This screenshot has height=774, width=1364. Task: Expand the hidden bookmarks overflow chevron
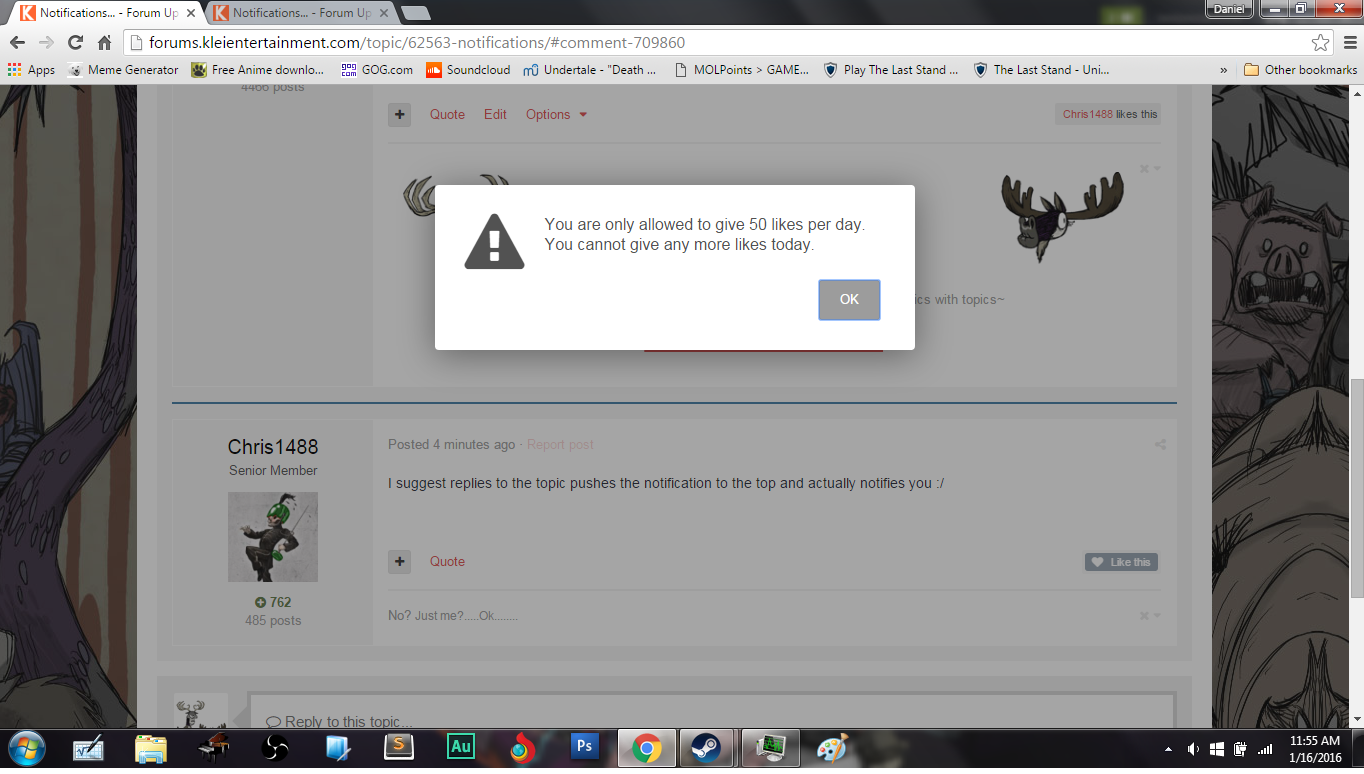click(x=1223, y=70)
